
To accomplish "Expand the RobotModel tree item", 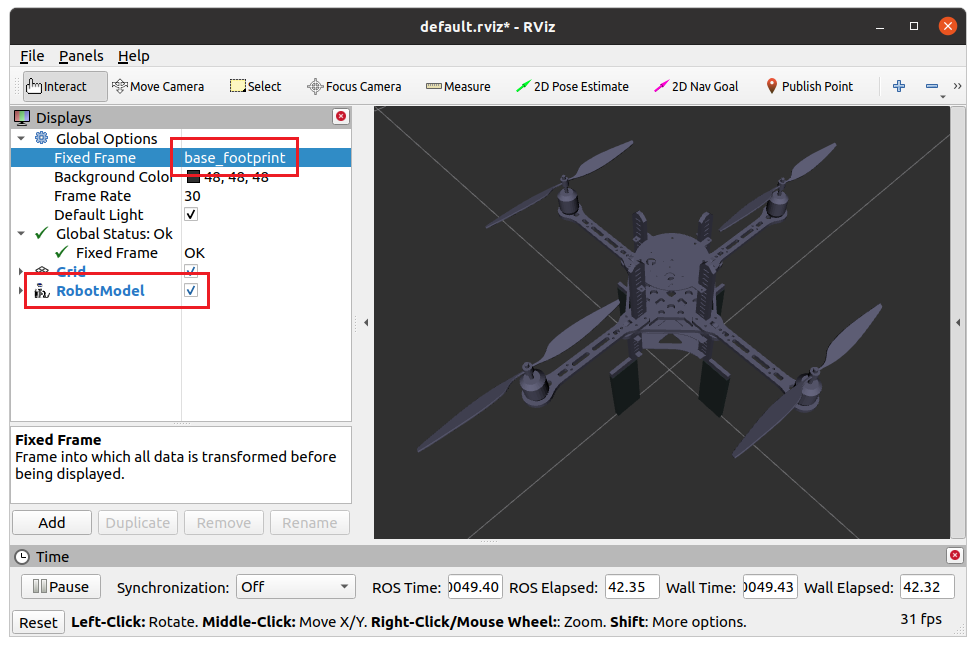I will [x=21, y=291].
